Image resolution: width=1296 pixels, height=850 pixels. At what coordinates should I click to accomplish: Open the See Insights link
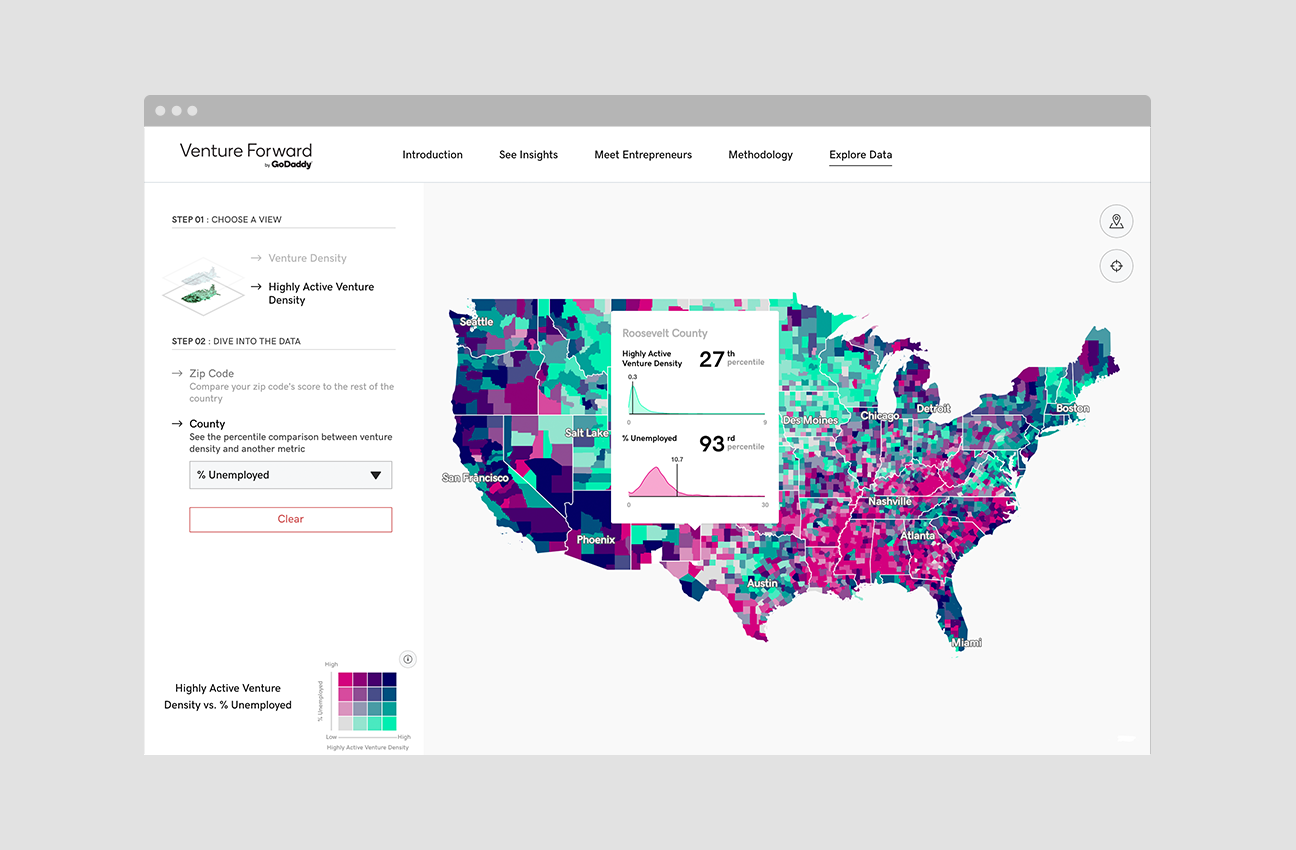pos(528,155)
